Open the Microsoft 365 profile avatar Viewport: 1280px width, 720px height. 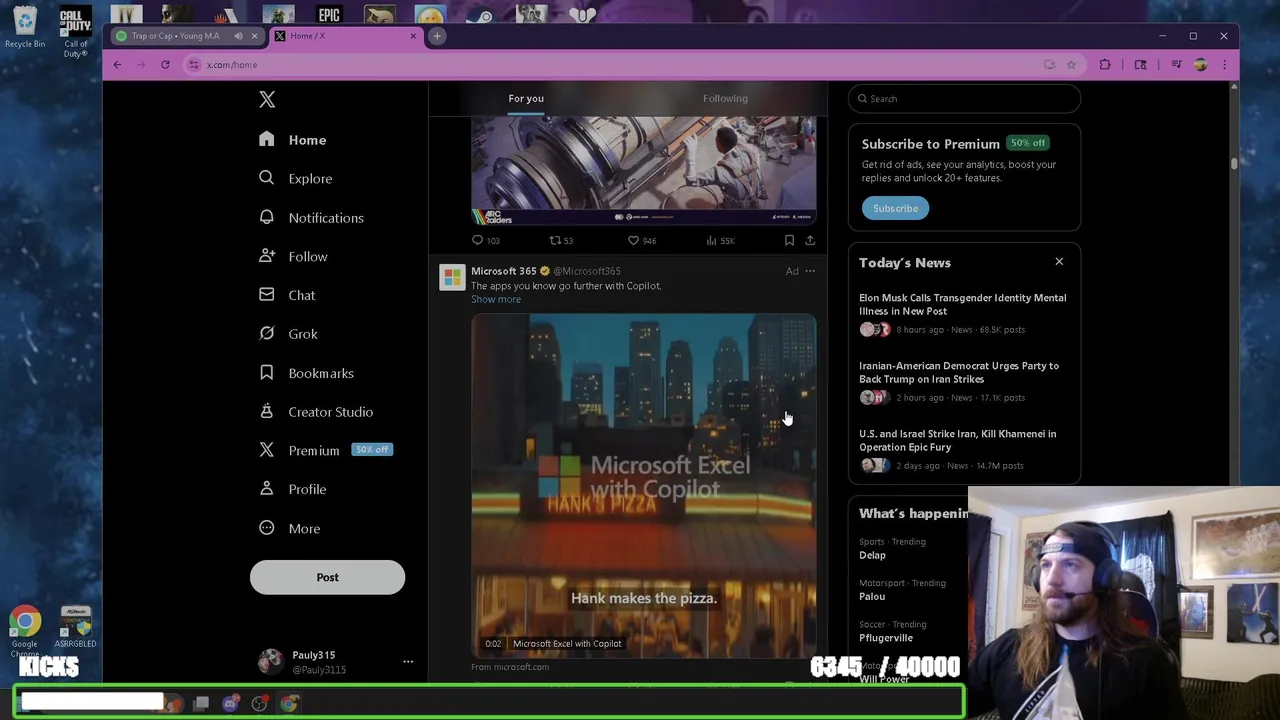[452, 277]
